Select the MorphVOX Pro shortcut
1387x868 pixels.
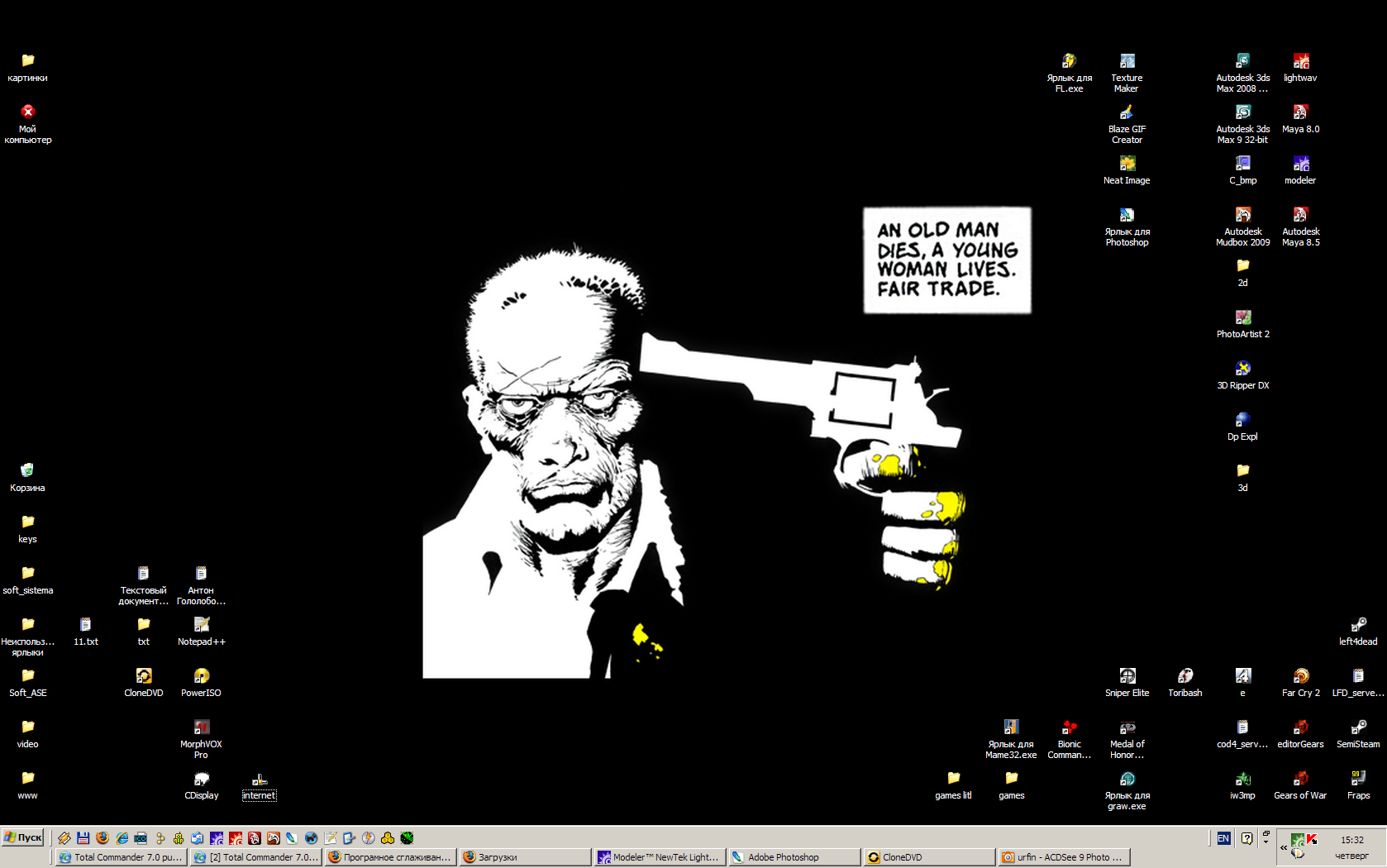(201, 739)
